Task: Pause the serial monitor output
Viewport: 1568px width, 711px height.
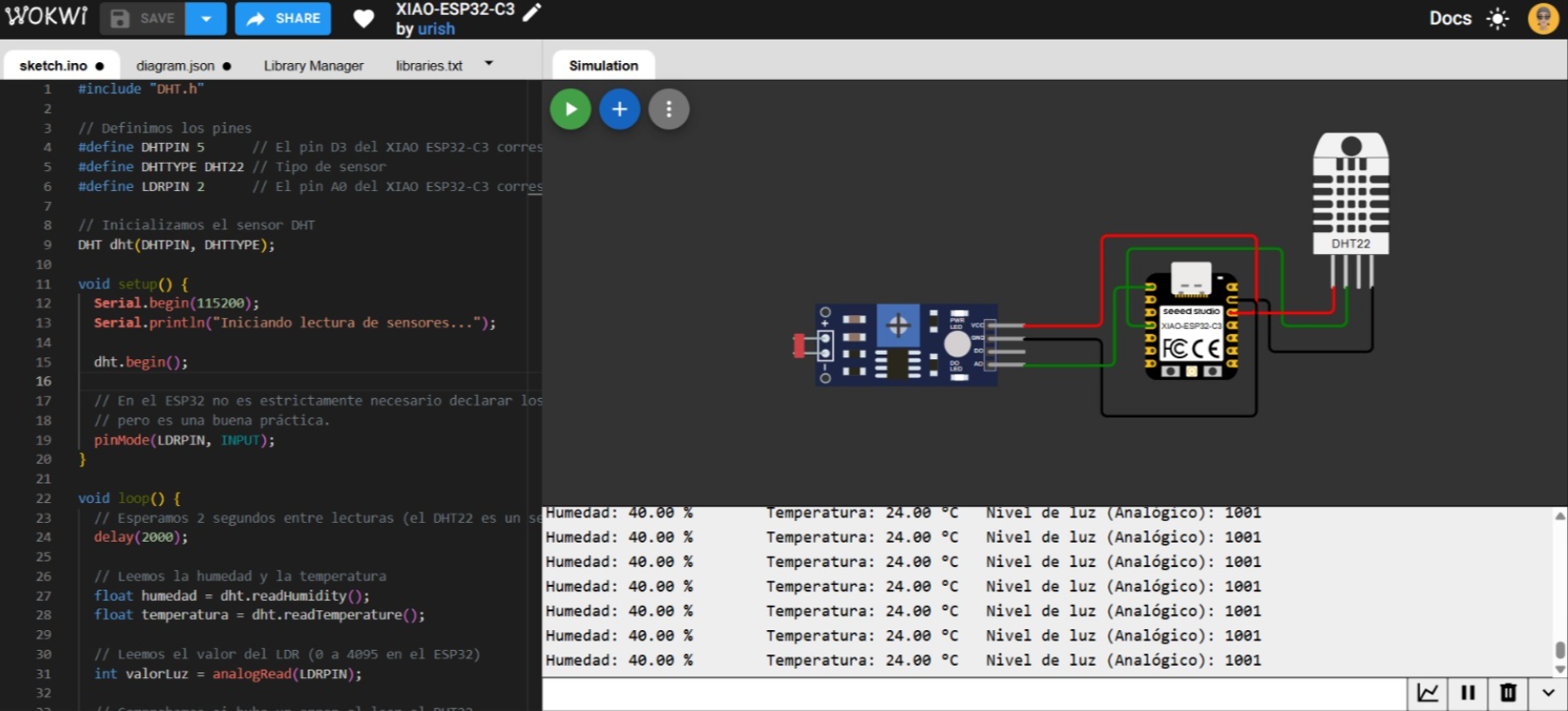Action: 1467,693
